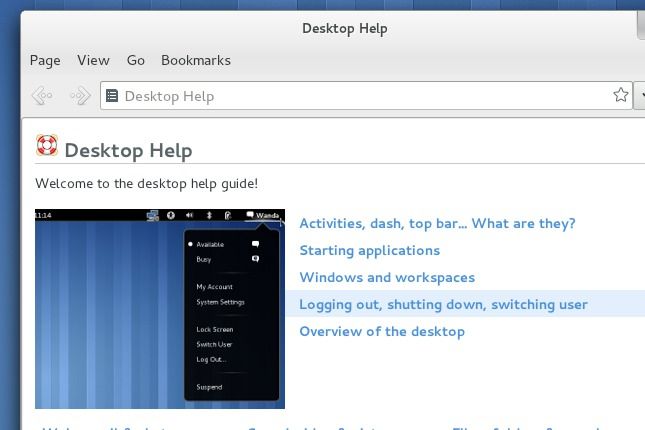The height and width of the screenshot is (430, 645).
Task: Click the forward navigation arrow
Action: pyautogui.click(x=79, y=96)
